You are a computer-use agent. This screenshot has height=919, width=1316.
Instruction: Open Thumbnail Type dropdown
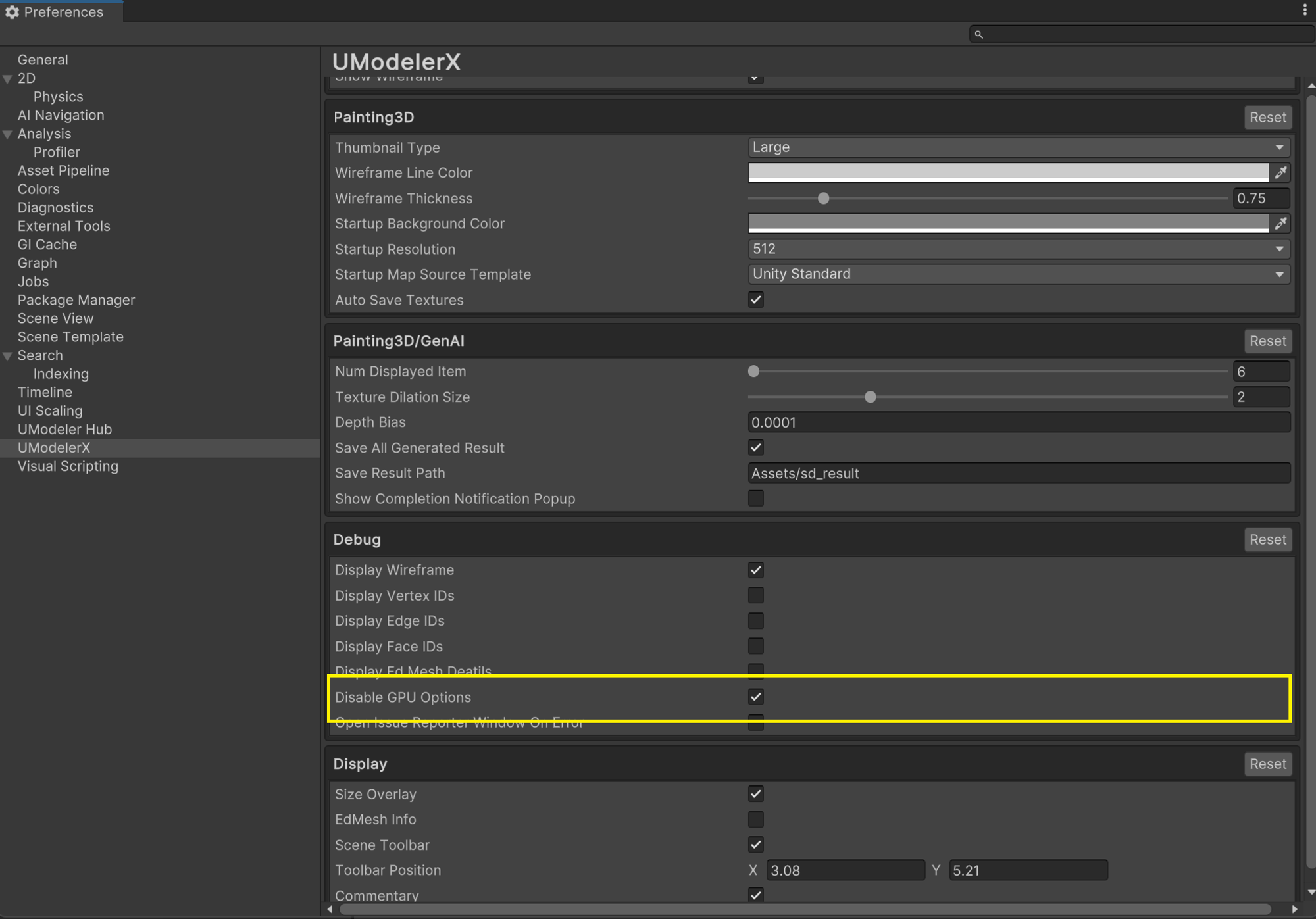[x=1019, y=147]
